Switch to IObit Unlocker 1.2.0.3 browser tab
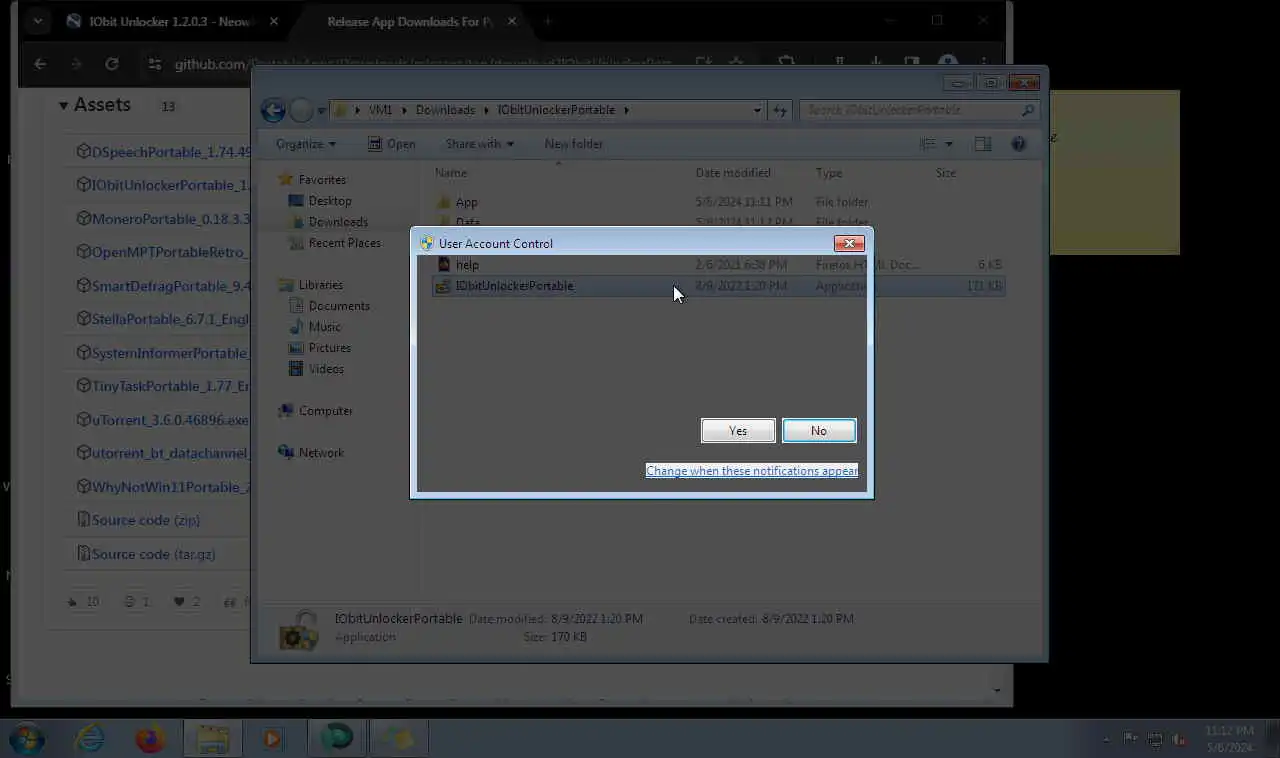The height and width of the screenshot is (758, 1280). tap(172, 21)
